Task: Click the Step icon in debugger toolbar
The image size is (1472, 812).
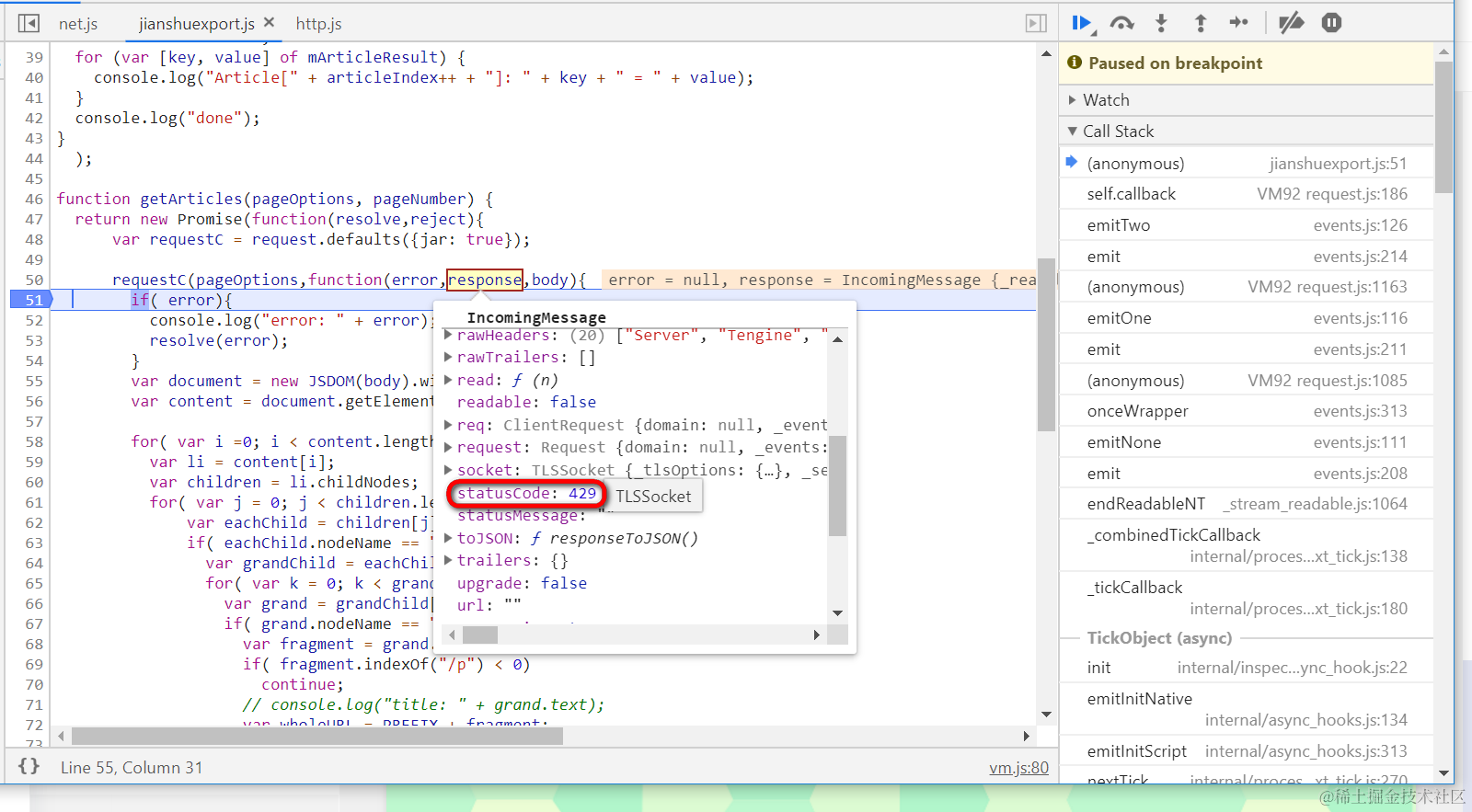Action: [1239, 23]
